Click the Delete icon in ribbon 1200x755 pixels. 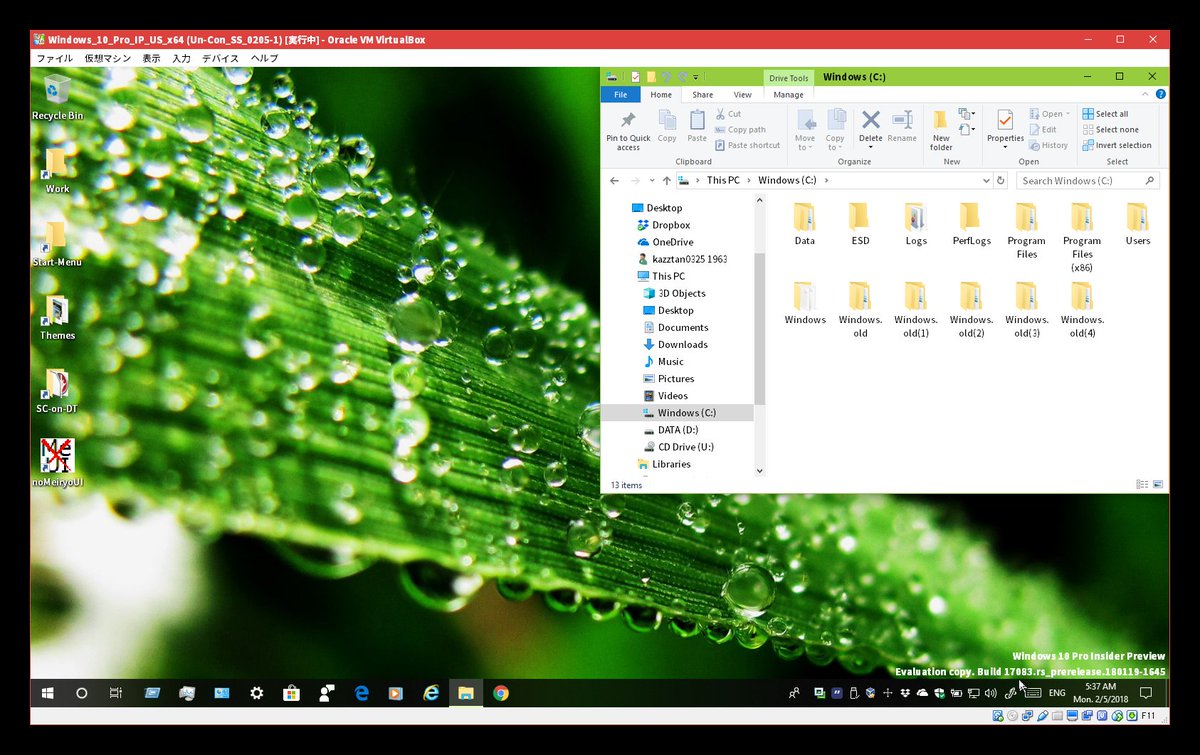871,119
